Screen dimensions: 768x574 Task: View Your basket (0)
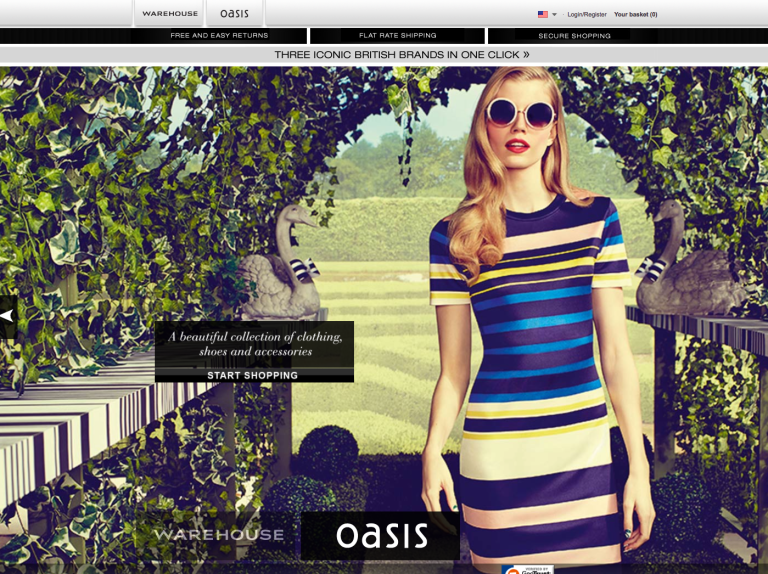click(635, 14)
